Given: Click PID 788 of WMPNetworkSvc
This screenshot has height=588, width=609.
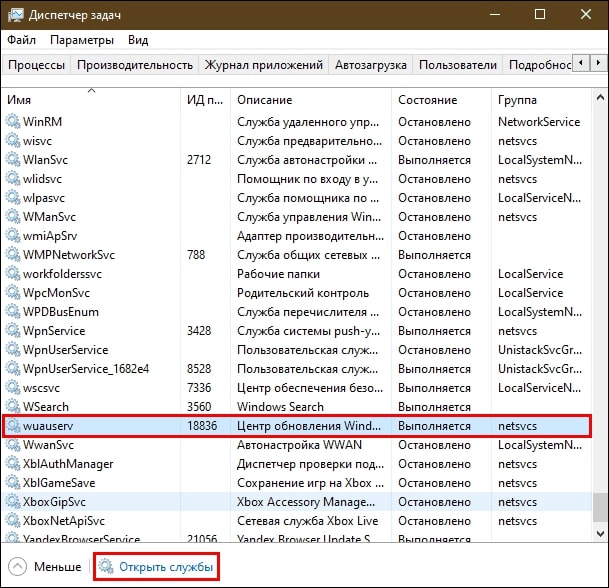Looking at the screenshot, I should [196, 255].
